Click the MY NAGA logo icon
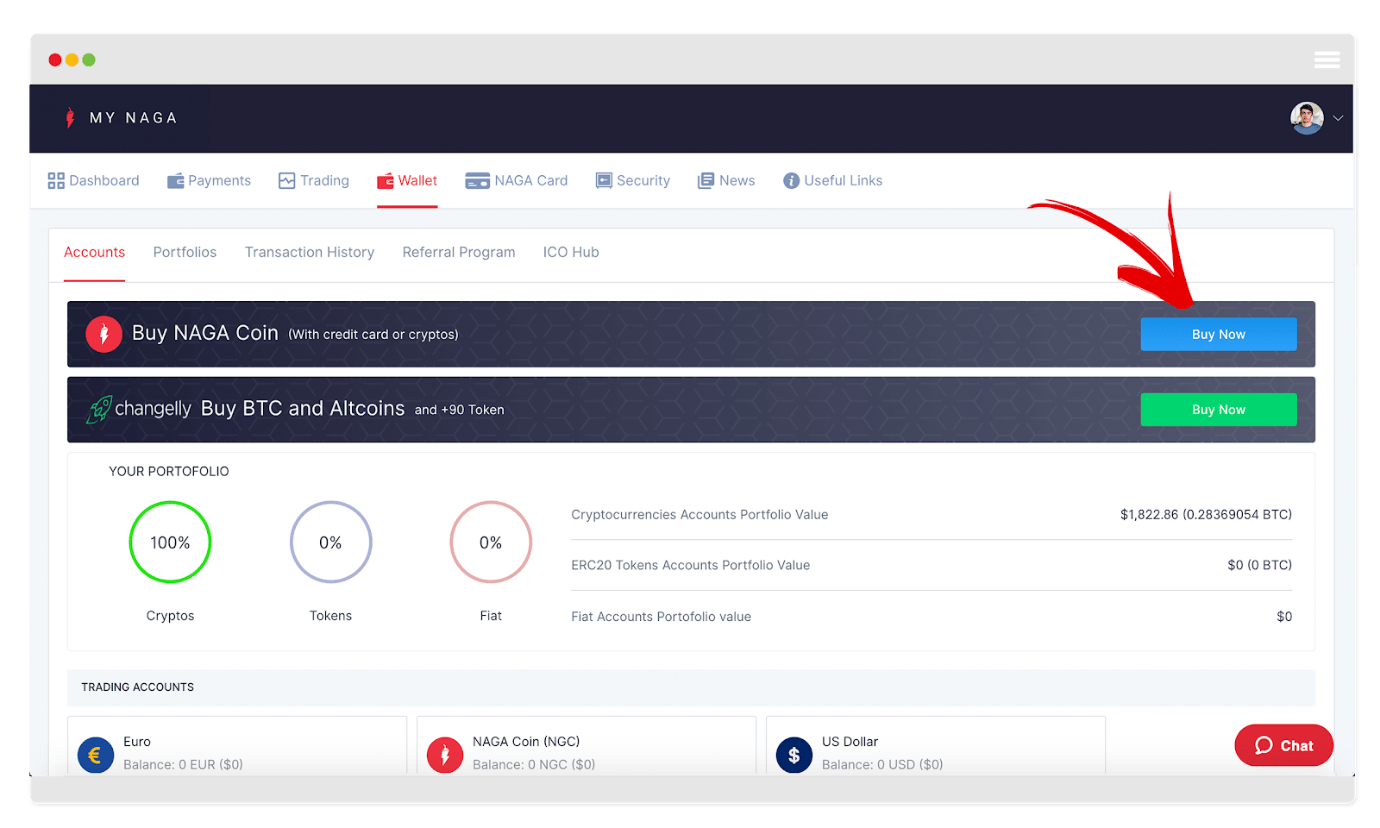Viewport: 1380px width, 828px height. 70,118
